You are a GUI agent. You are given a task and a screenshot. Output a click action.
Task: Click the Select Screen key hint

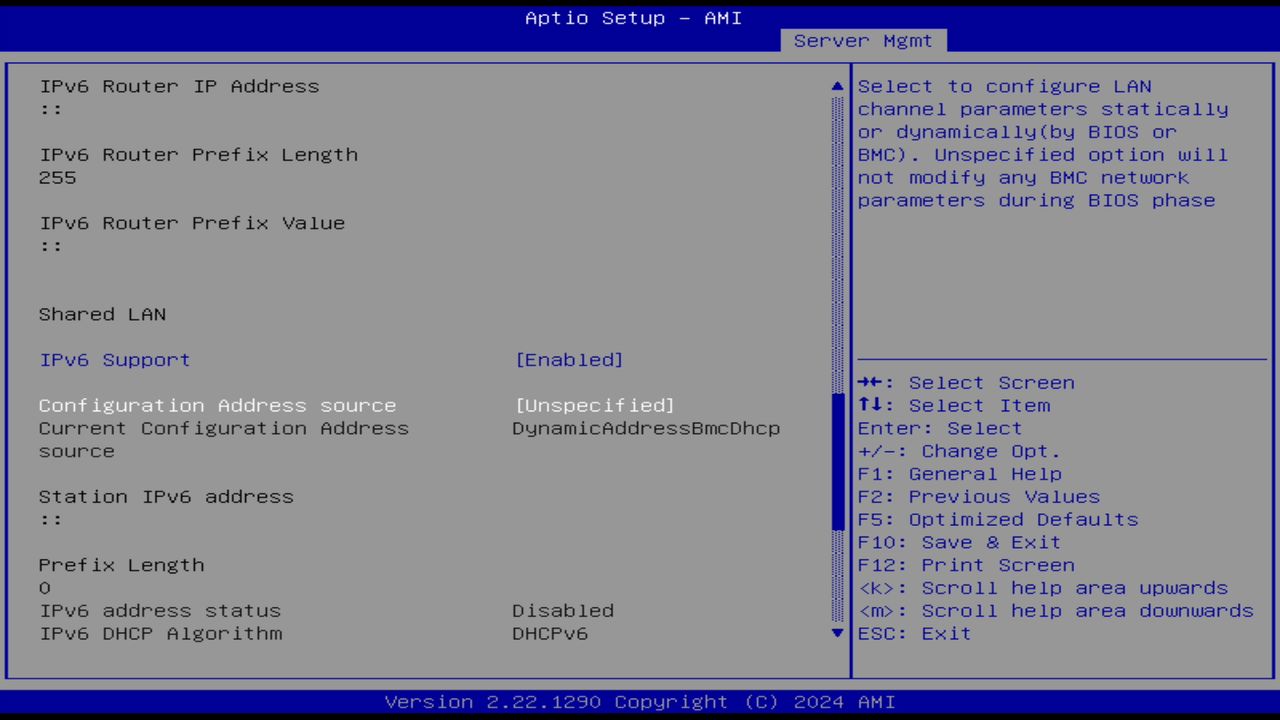966,383
